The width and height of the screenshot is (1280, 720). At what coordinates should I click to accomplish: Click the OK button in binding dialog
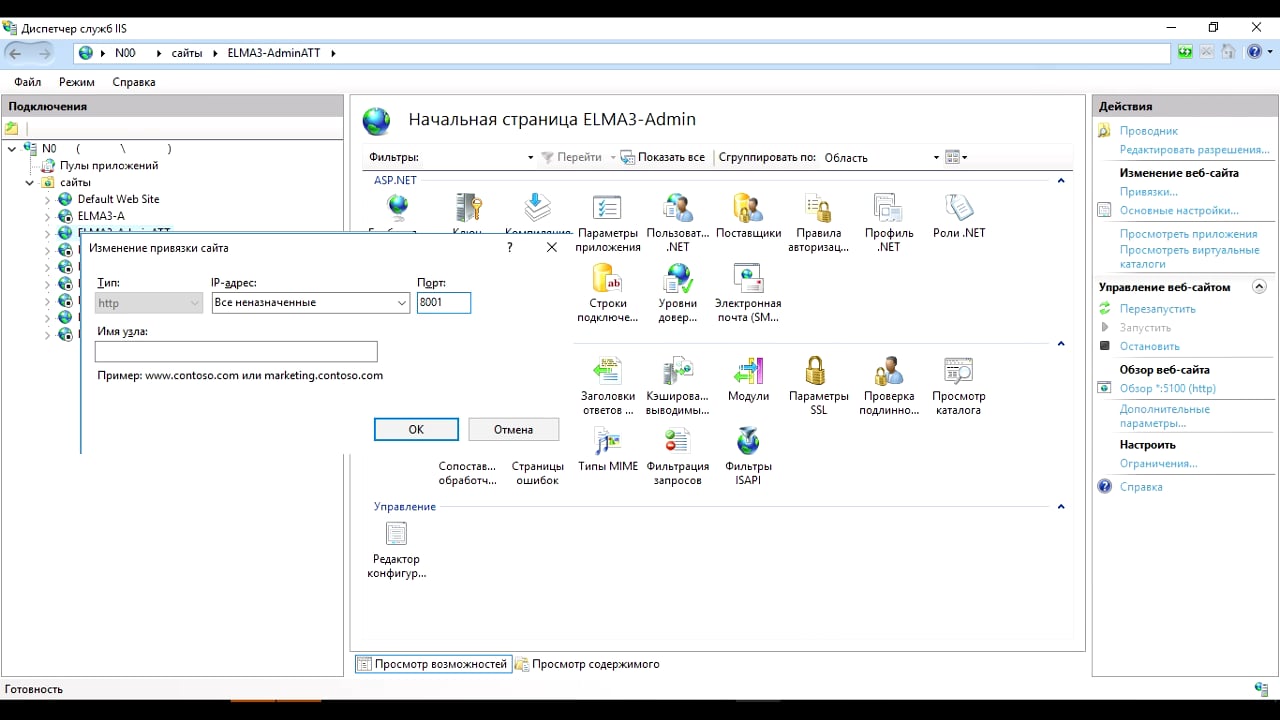pyautogui.click(x=416, y=429)
